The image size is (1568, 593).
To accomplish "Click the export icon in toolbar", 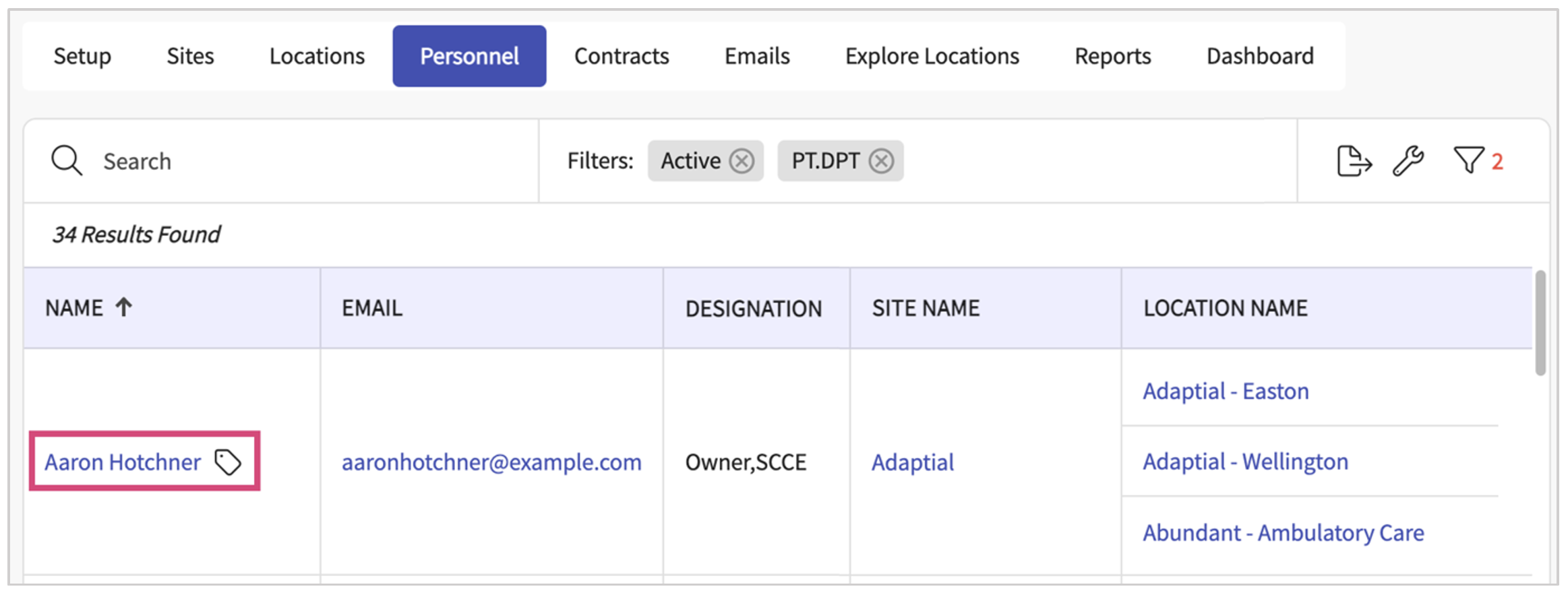I will tap(1354, 161).
